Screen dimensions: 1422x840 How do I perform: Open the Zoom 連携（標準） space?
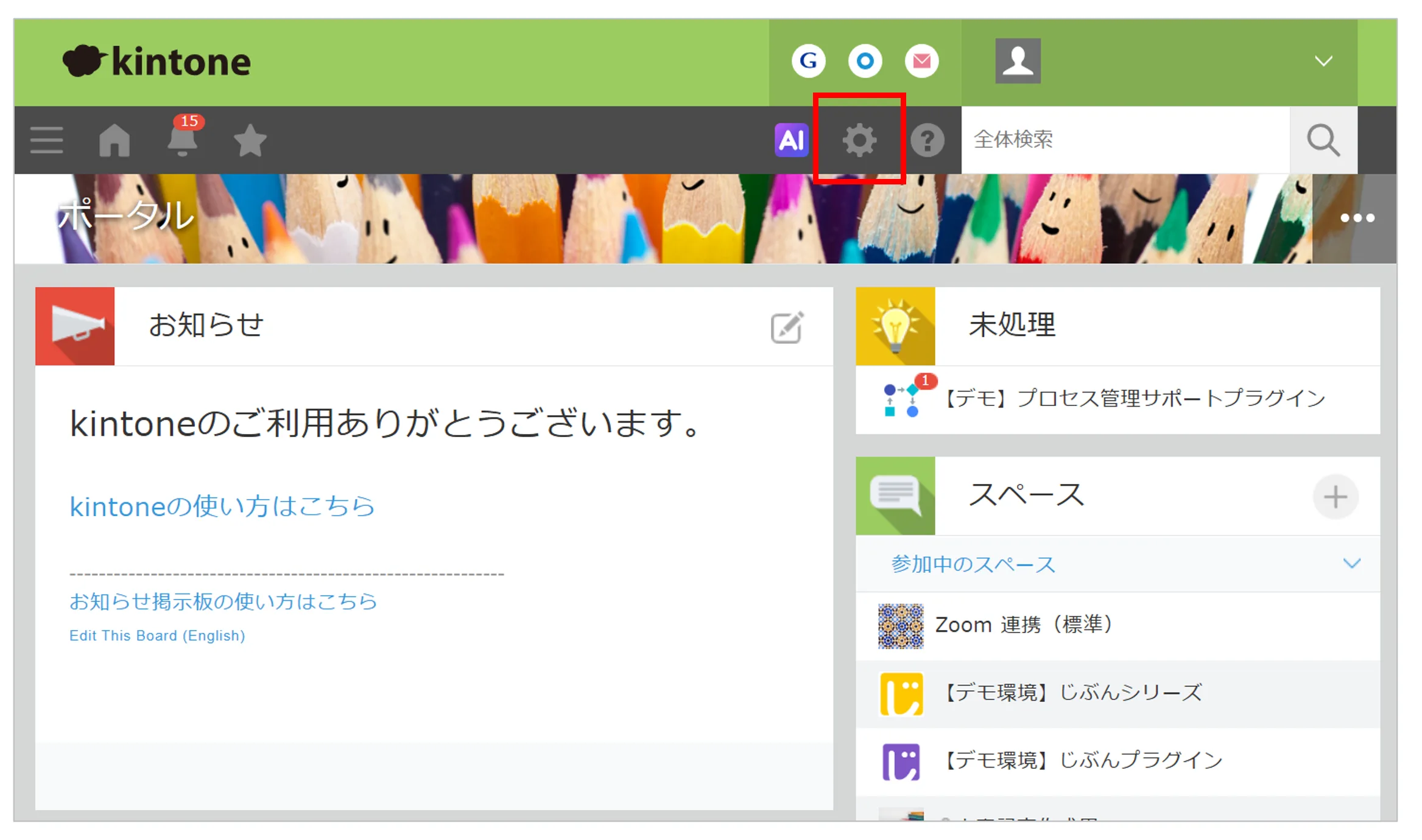(x=1118, y=626)
